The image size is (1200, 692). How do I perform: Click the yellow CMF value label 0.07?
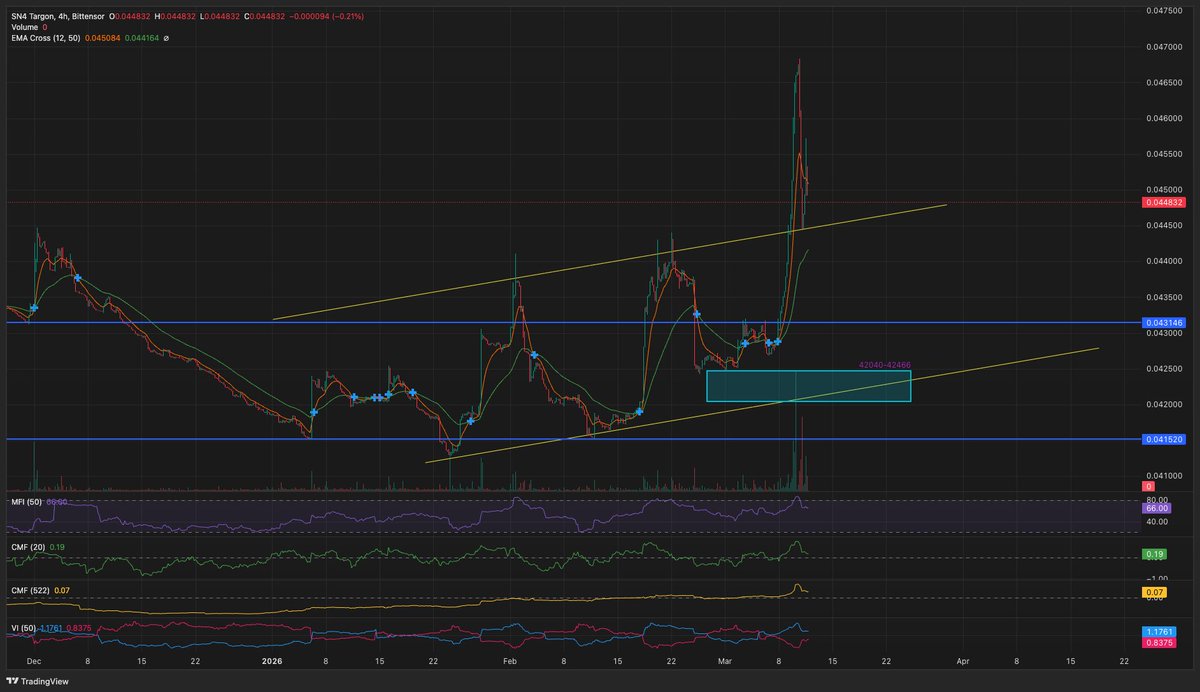pos(1152,593)
